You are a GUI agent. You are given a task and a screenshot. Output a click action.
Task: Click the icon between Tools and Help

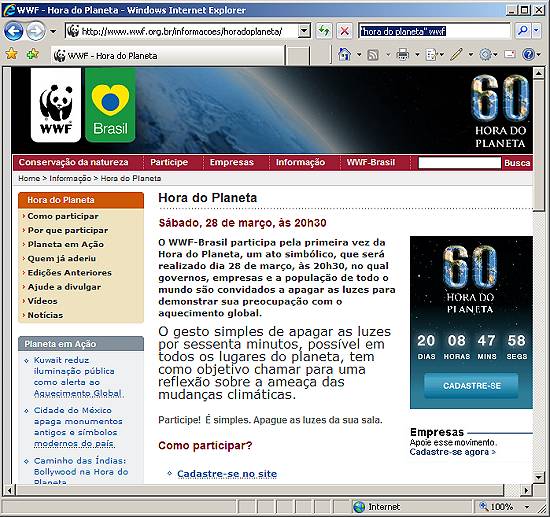click(x=510, y=54)
